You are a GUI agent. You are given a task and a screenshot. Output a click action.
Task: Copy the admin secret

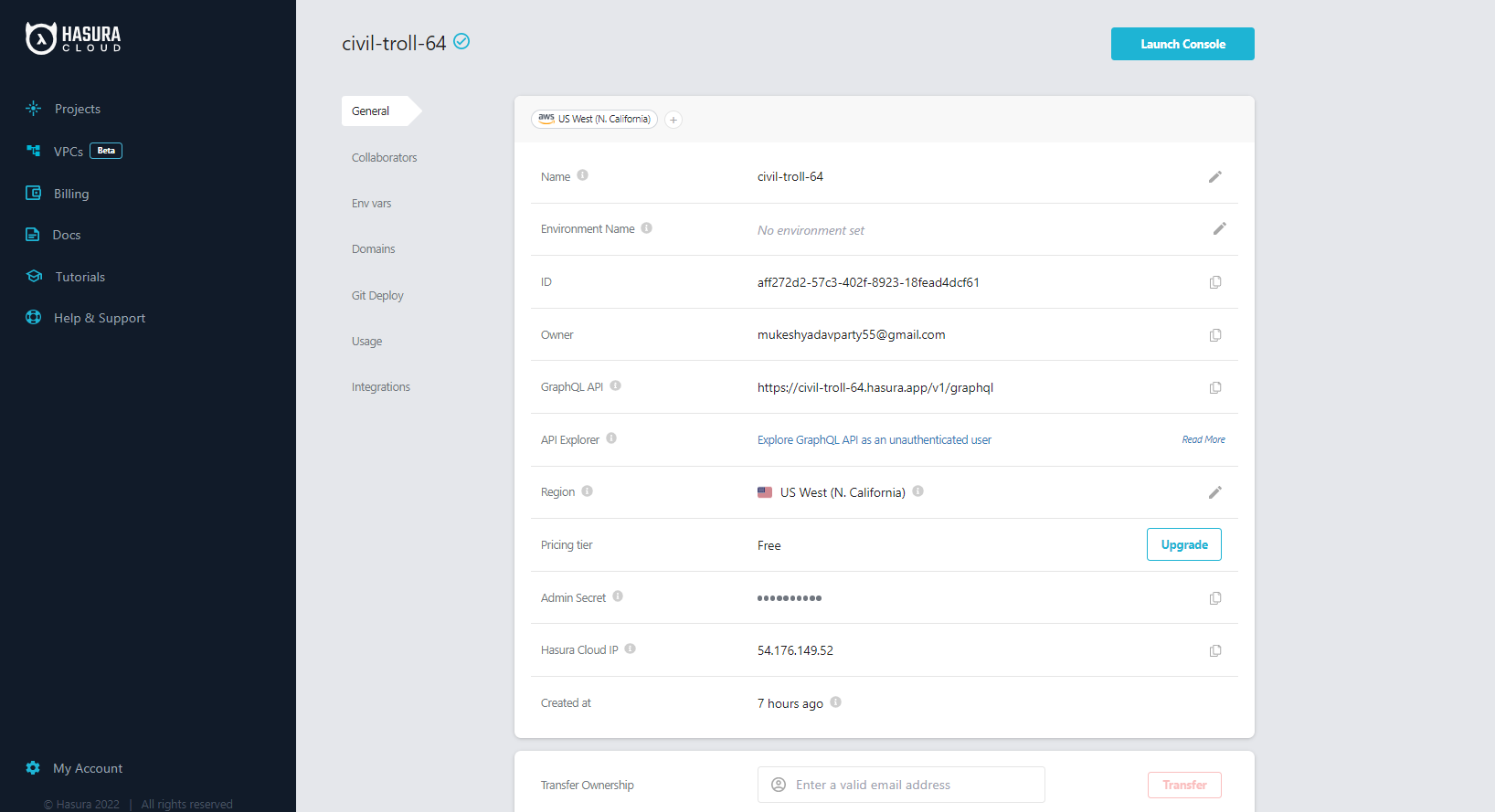click(x=1215, y=598)
